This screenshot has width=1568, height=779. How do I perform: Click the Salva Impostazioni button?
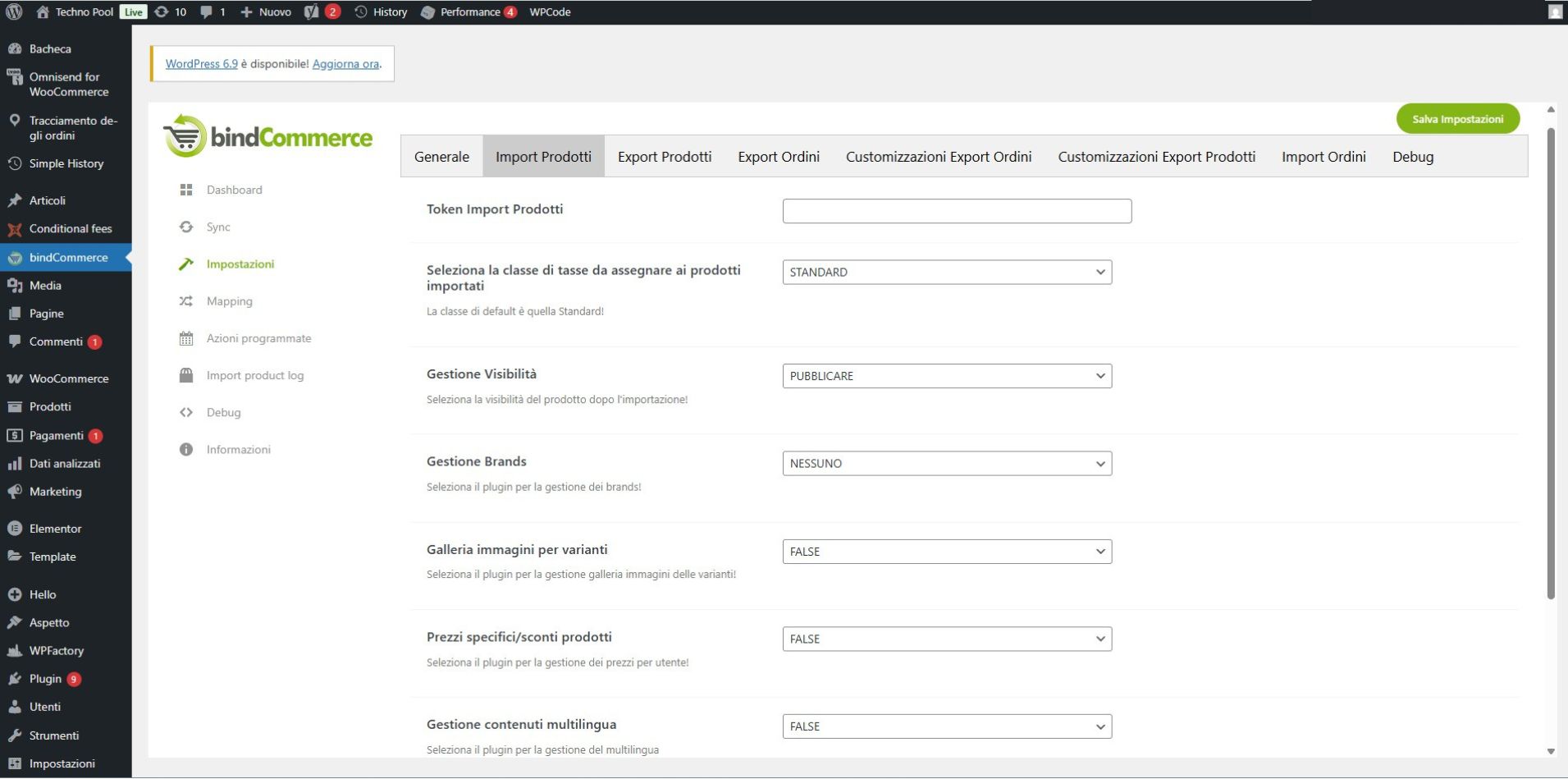(x=1457, y=119)
